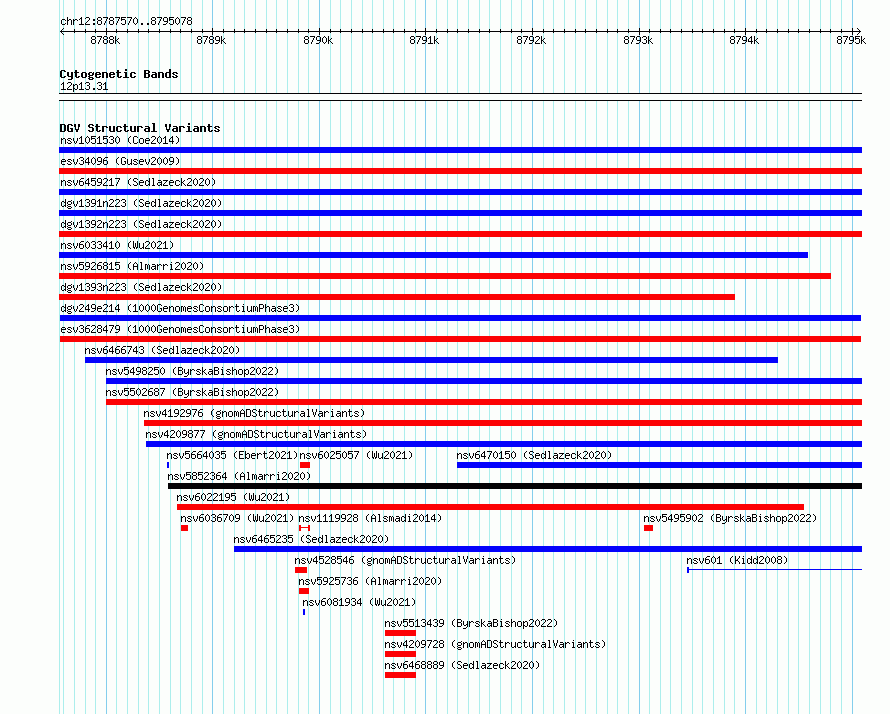
Task: Select the nsv6025057 (Wu2021) small red bar
Action: click(305, 465)
